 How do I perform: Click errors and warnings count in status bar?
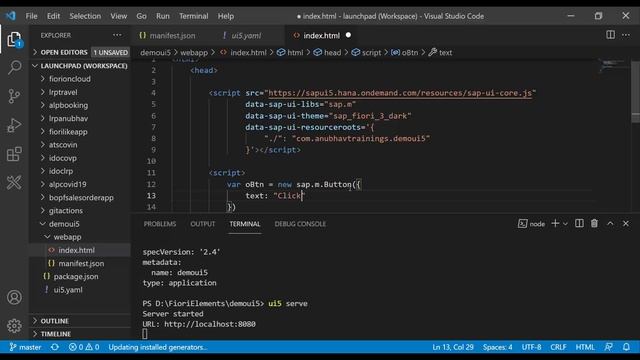click(84, 347)
